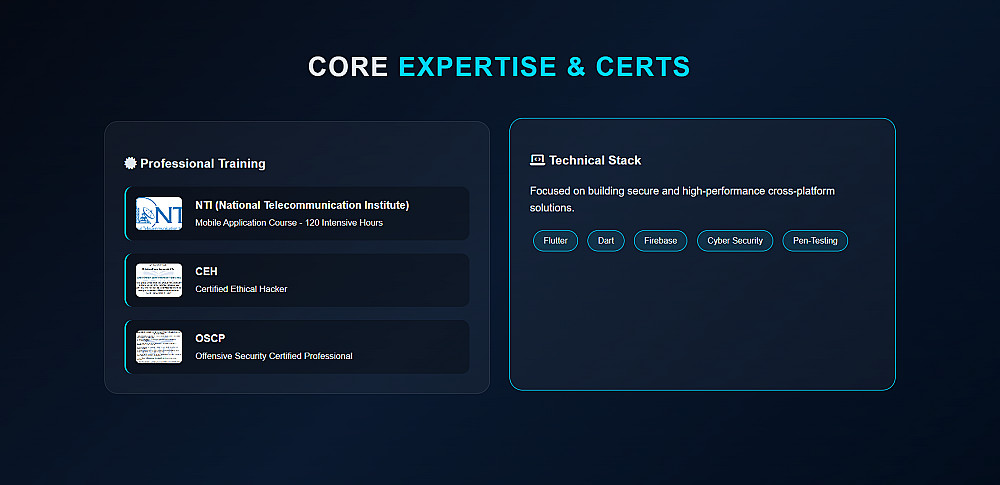Click the laptop code icon beside Technical Stack
Viewport: 1000px width, 485px height.
point(537,160)
